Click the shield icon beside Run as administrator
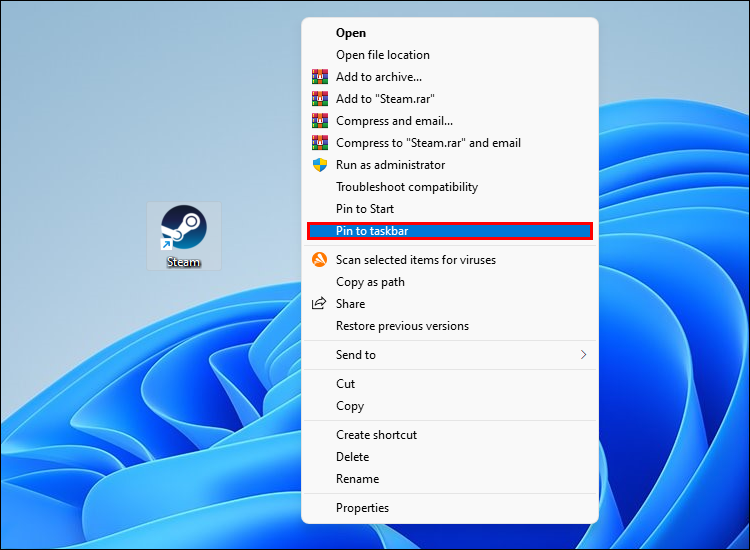This screenshot has height=550, width=750. (320, 165)
